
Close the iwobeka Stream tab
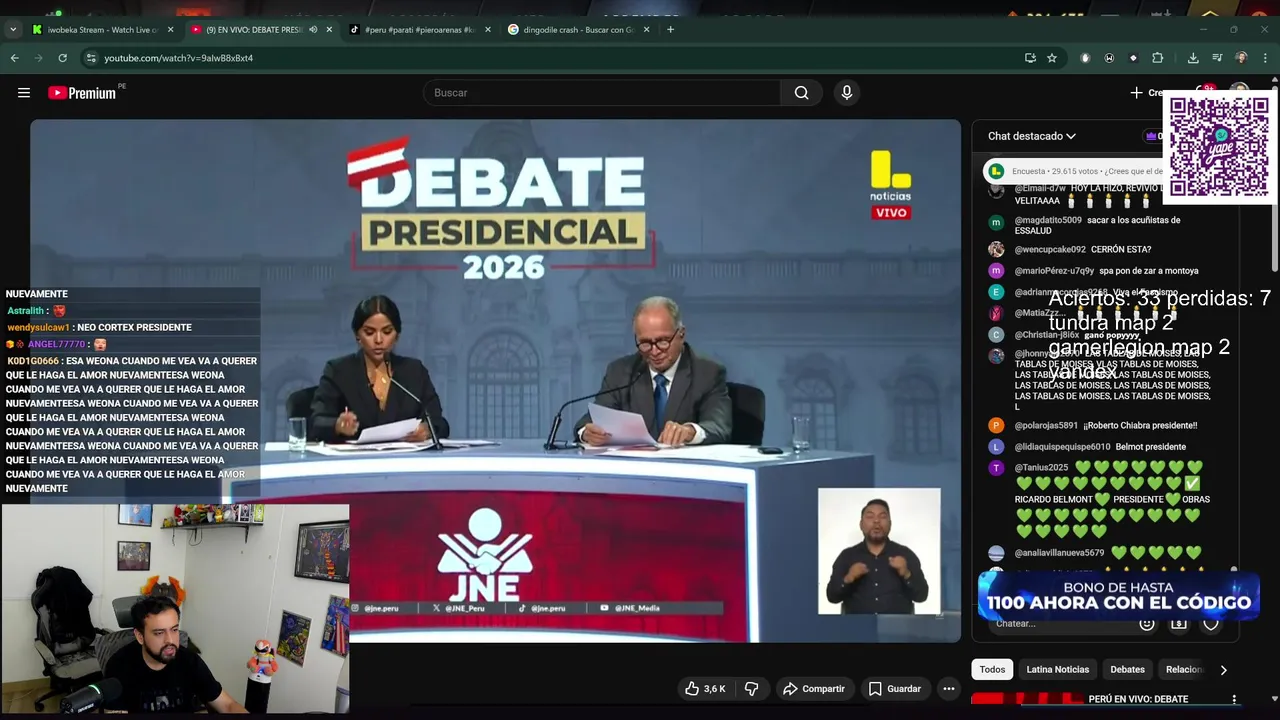[x=170, y=30]
